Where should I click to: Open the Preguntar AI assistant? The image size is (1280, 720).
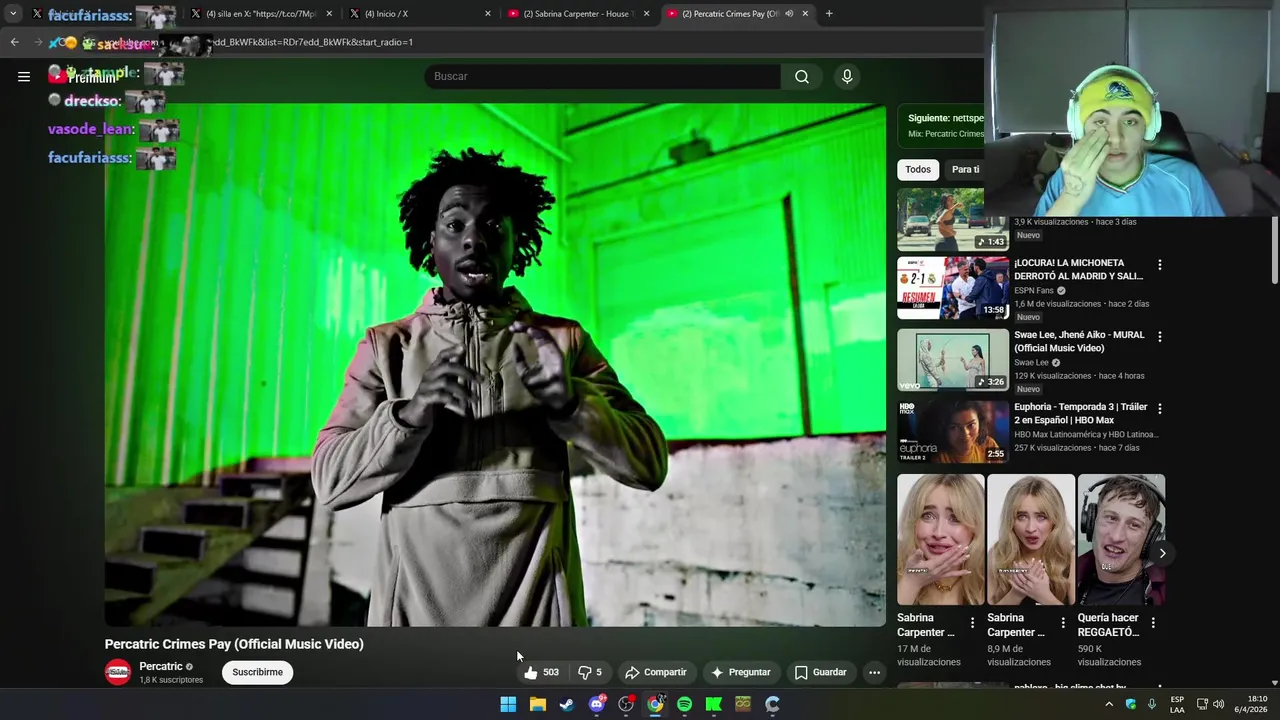[x=741, y=672]
